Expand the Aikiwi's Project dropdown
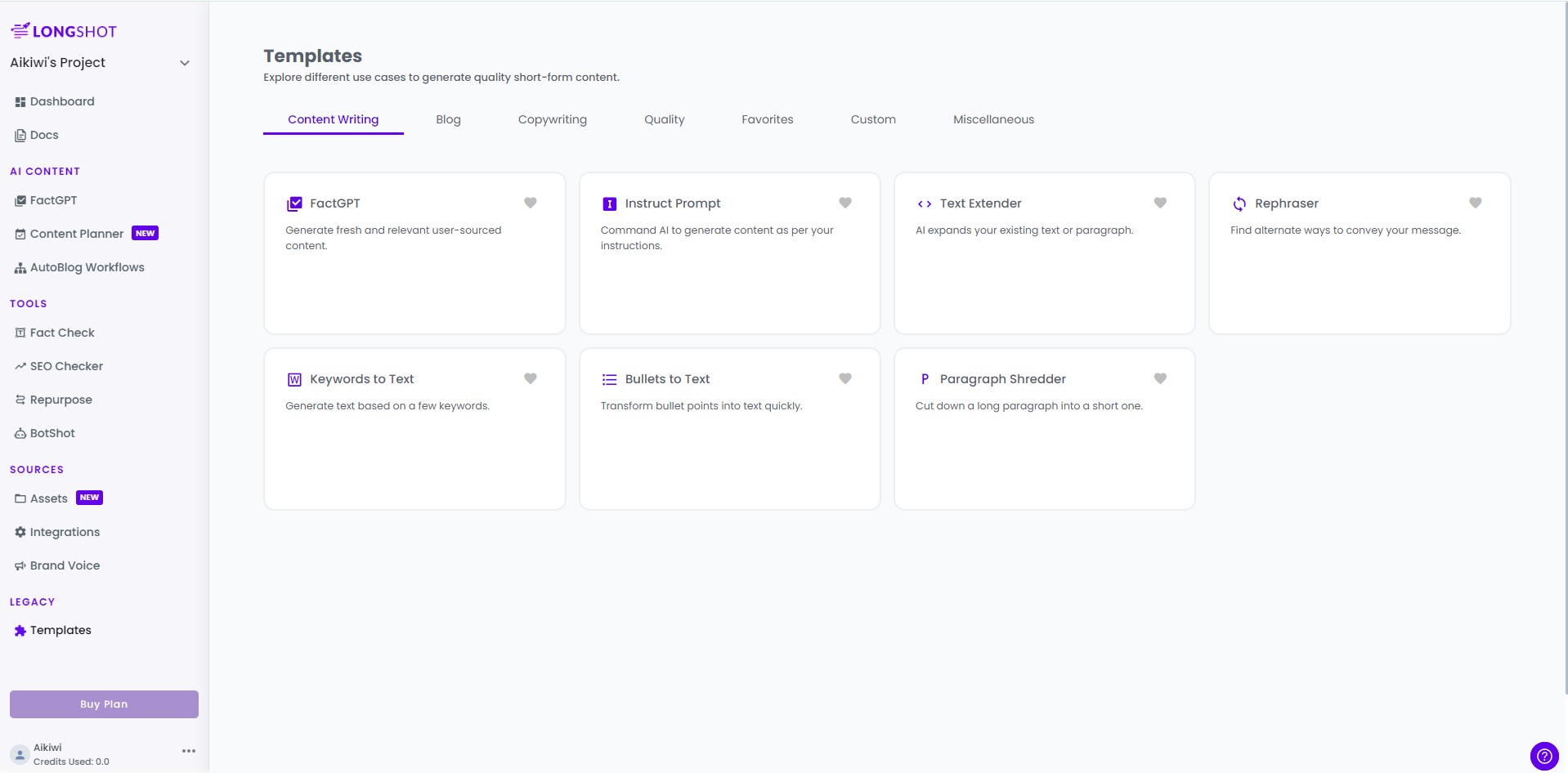 click(x=185, y=63)
